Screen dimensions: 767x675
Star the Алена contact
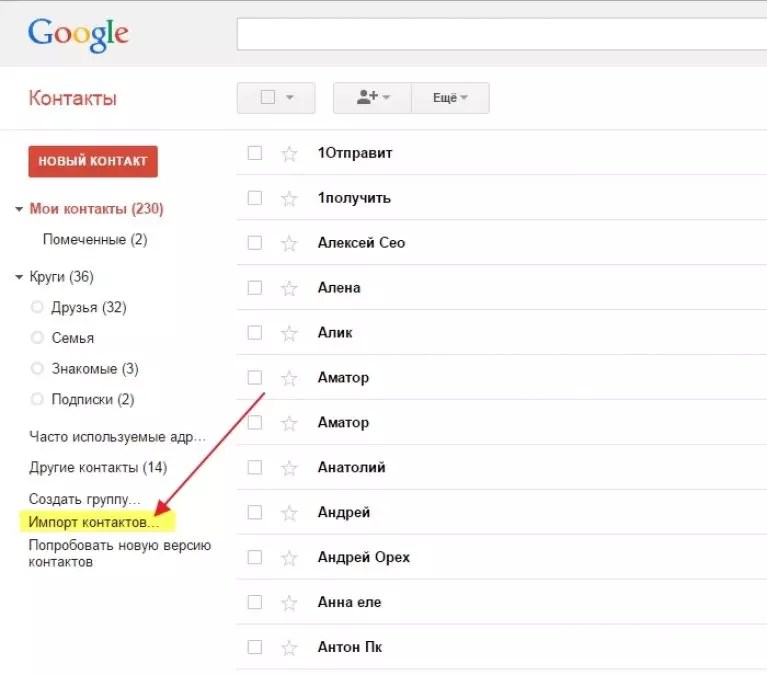point(289,288)
